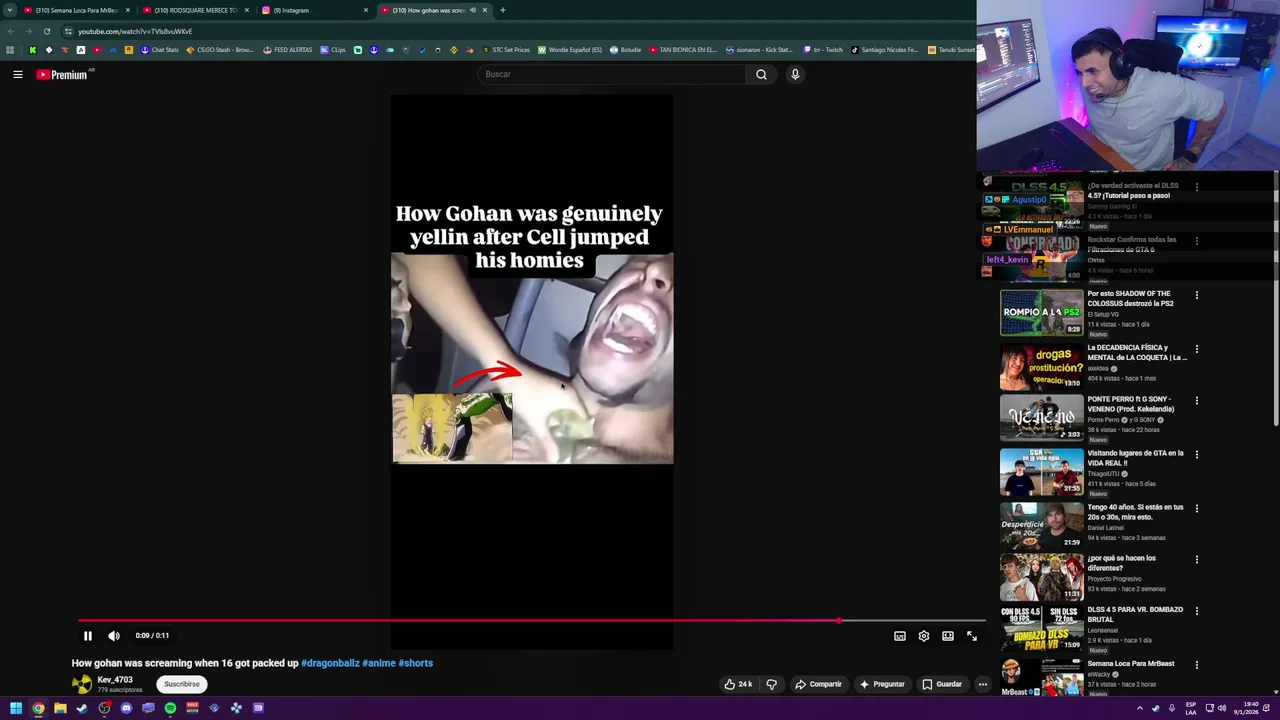Open 'TAN BIONICA EN EL...' bookmark

683,50
